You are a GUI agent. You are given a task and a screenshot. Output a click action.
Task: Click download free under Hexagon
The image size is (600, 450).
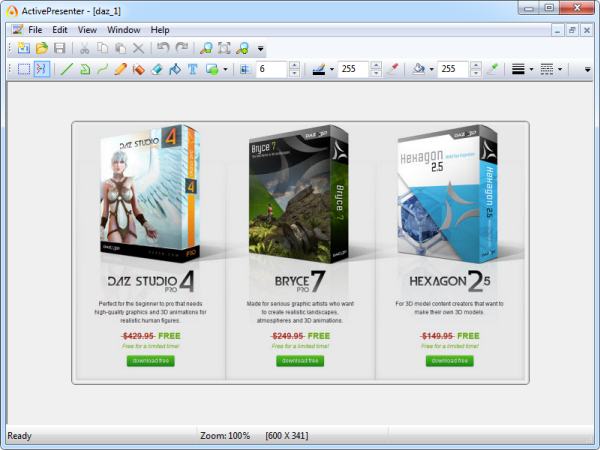click(x=450, y=360)
